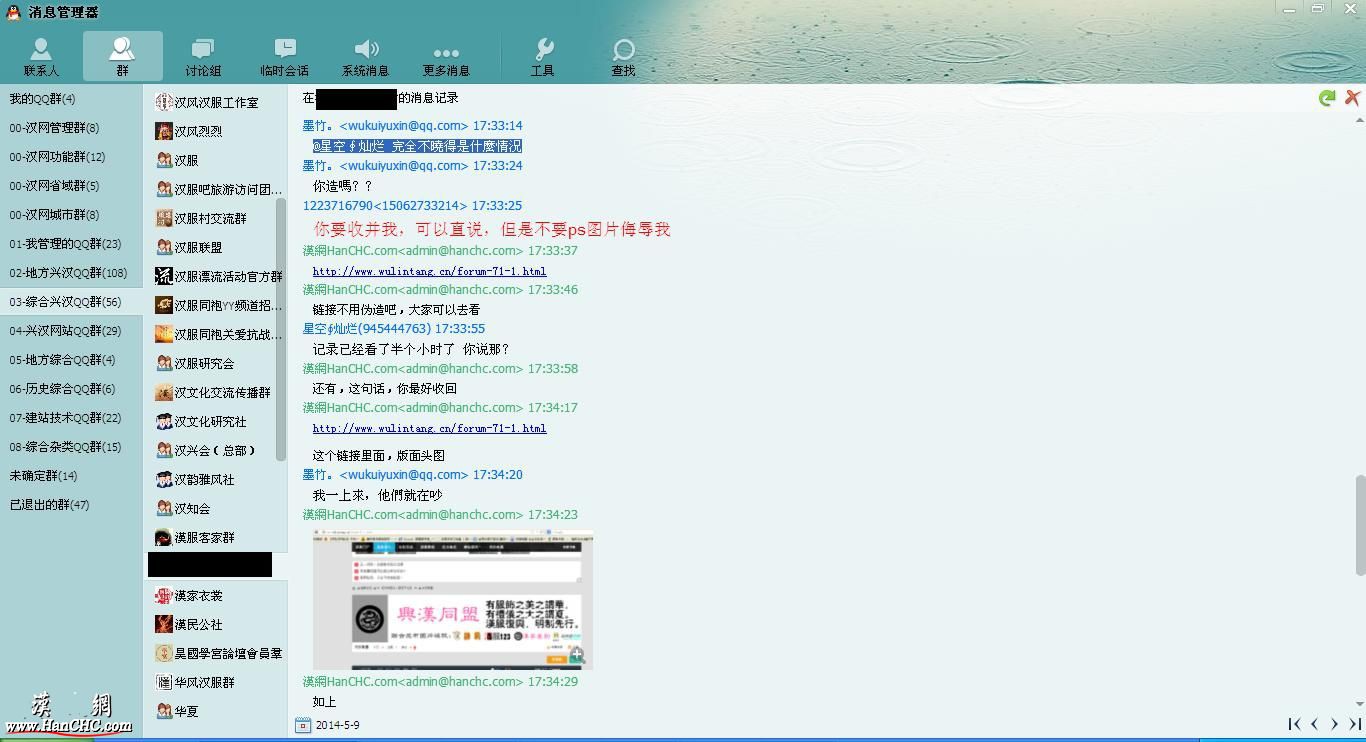This screenshot has height=742, width=1366.
Task: Open the calendar date picker 2014-5-9
Action: point(303,725)
